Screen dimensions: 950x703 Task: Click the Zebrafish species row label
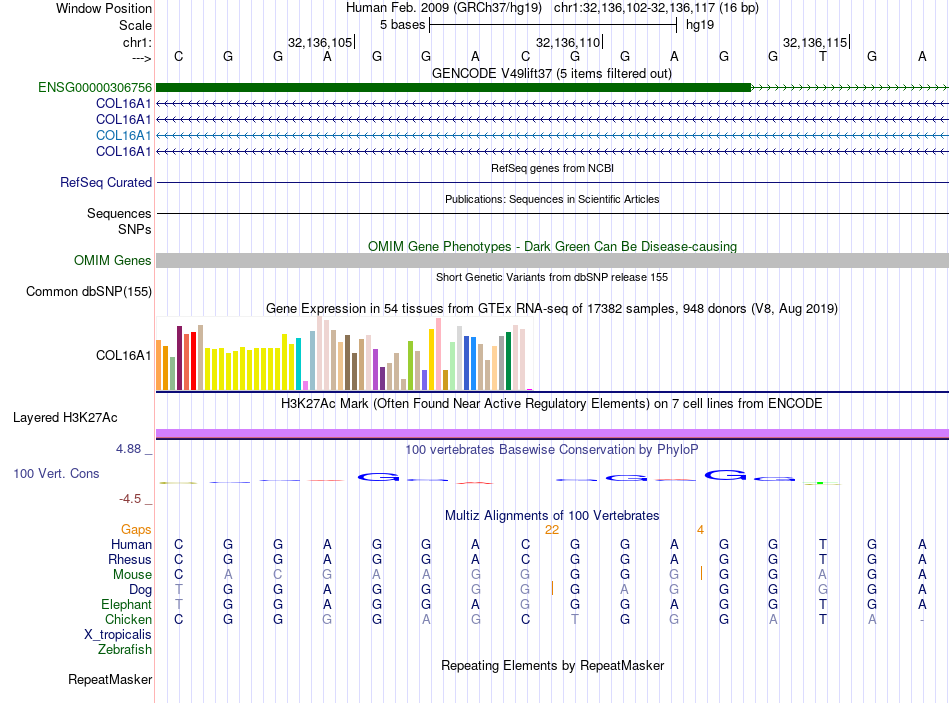point(125,650)
